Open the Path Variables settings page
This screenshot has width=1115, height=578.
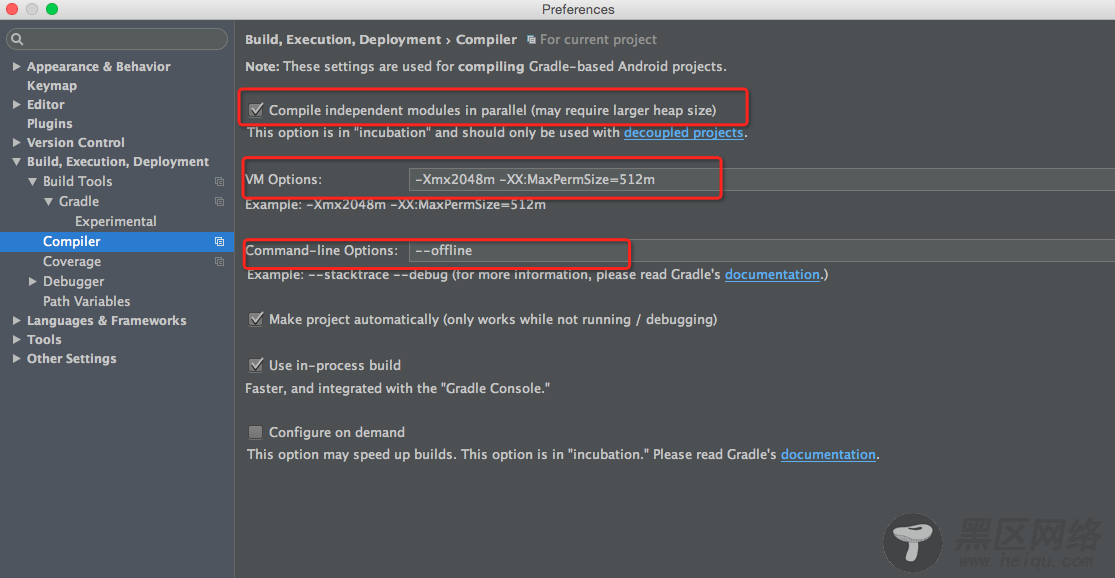pyautogui.click(x=87, y=301)
